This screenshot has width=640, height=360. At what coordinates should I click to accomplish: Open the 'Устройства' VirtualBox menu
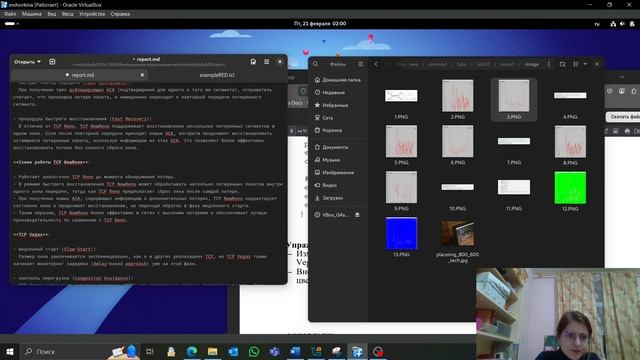[92, 14]
